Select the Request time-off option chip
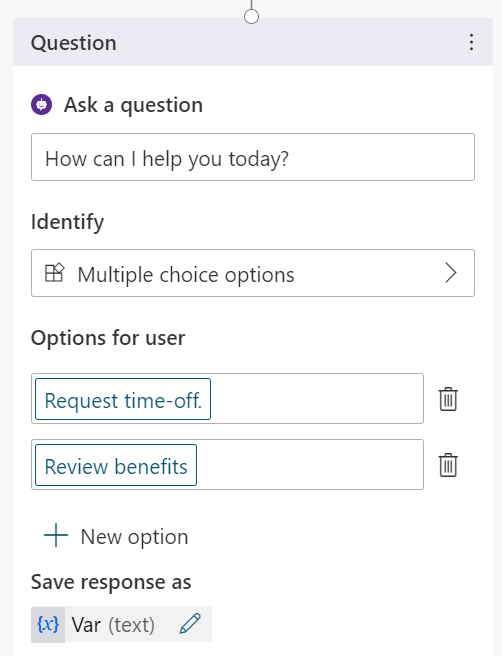The height and width of the screenshot is (656, 502). point(123,399)
